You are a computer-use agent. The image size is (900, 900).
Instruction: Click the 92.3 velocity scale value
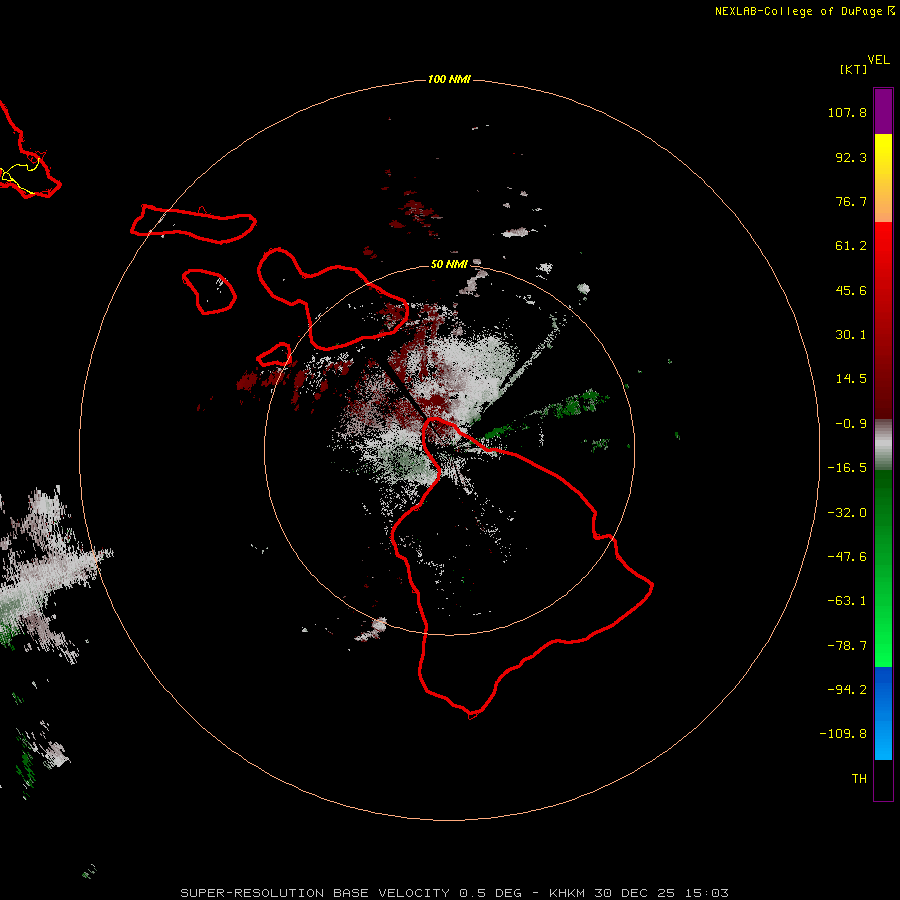click(851, 157)
